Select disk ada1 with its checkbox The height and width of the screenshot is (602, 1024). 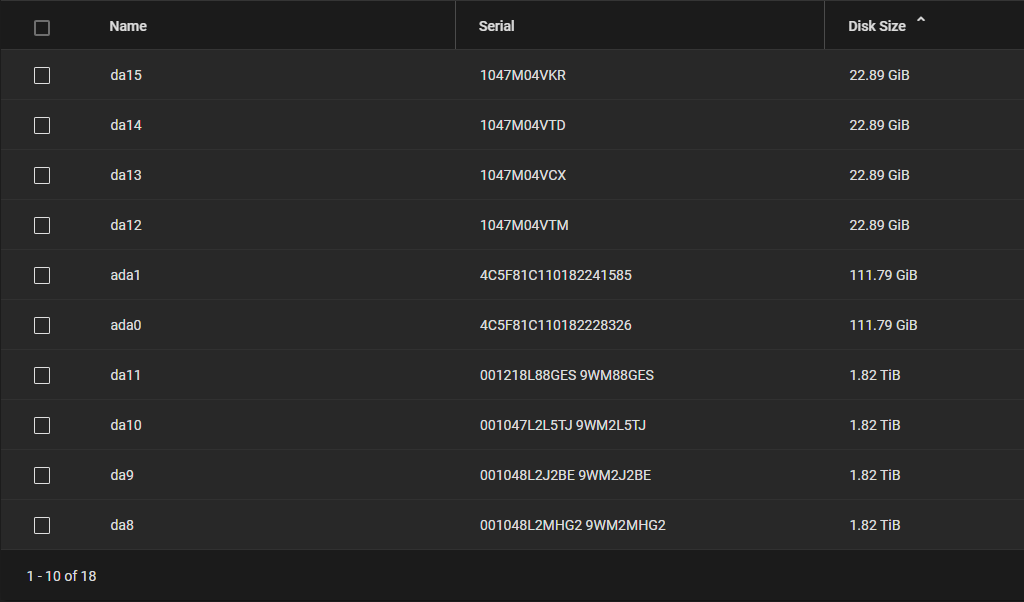[x=42, y=276]
